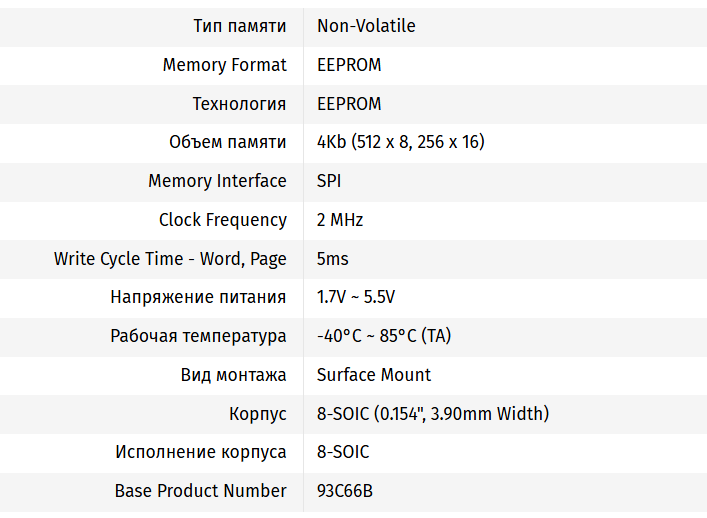
Task: Click the 'Clock Frequency' label
Action: [223, 220]
